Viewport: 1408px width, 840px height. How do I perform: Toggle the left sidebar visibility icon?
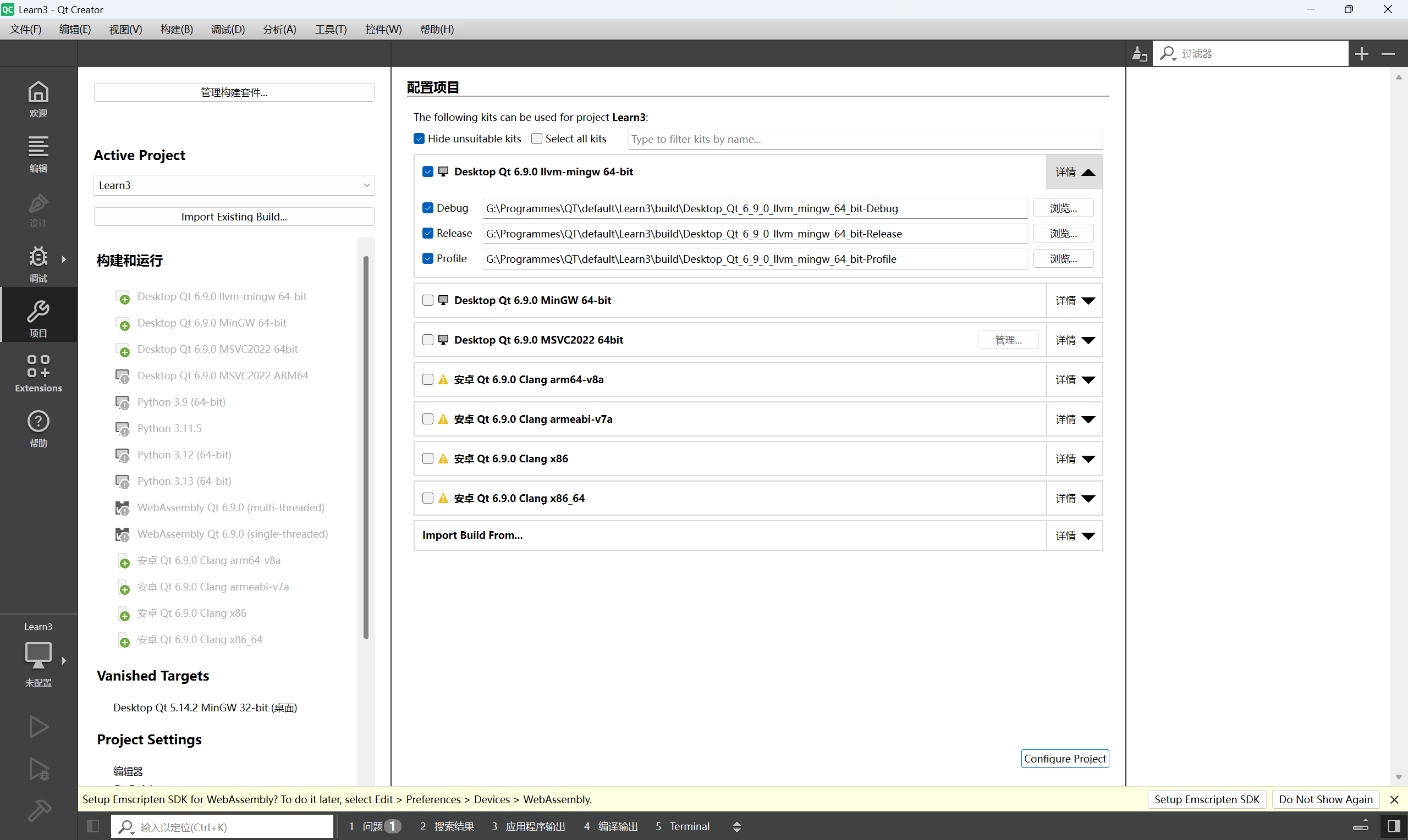coord(94,826)
